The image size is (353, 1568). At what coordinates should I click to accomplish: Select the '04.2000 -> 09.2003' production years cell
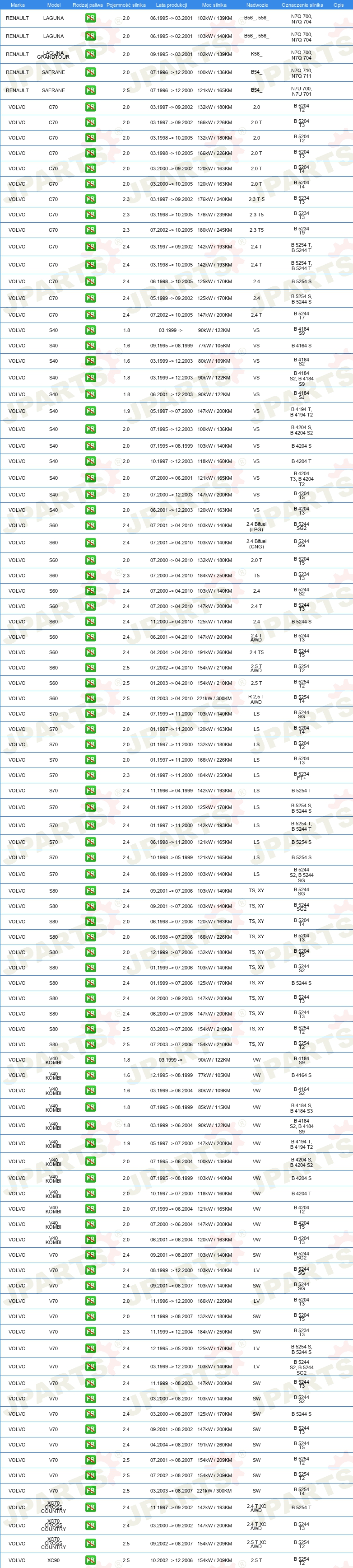click(171, 998)
